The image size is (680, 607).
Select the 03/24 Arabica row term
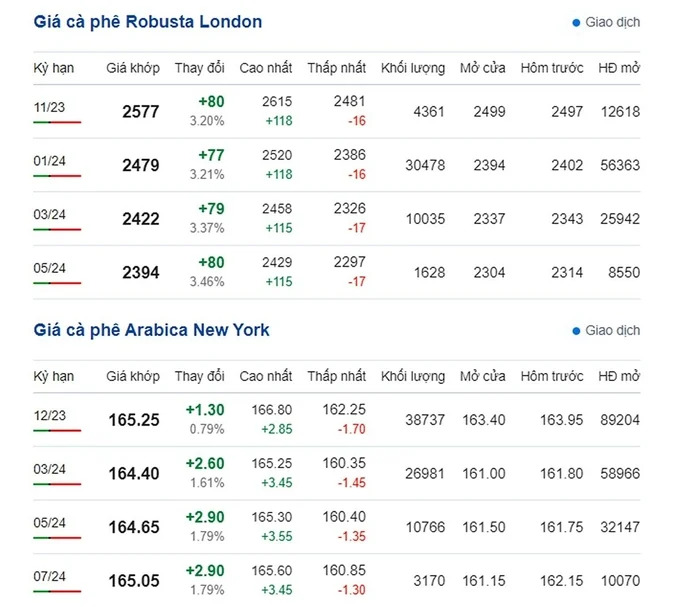point(48,465)
